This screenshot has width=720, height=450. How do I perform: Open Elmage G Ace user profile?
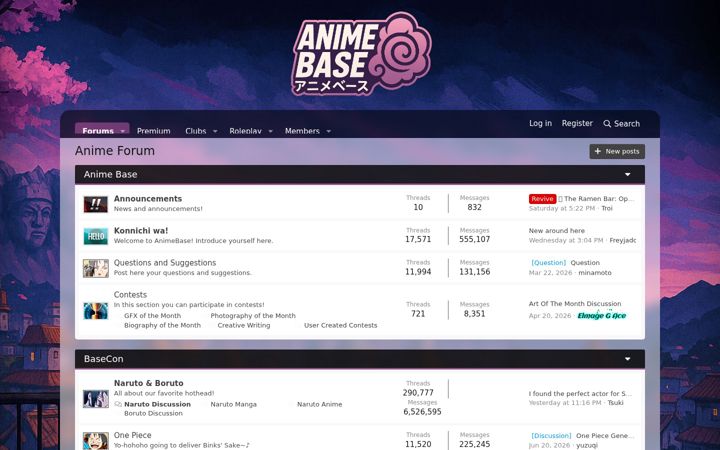(602, 315)
